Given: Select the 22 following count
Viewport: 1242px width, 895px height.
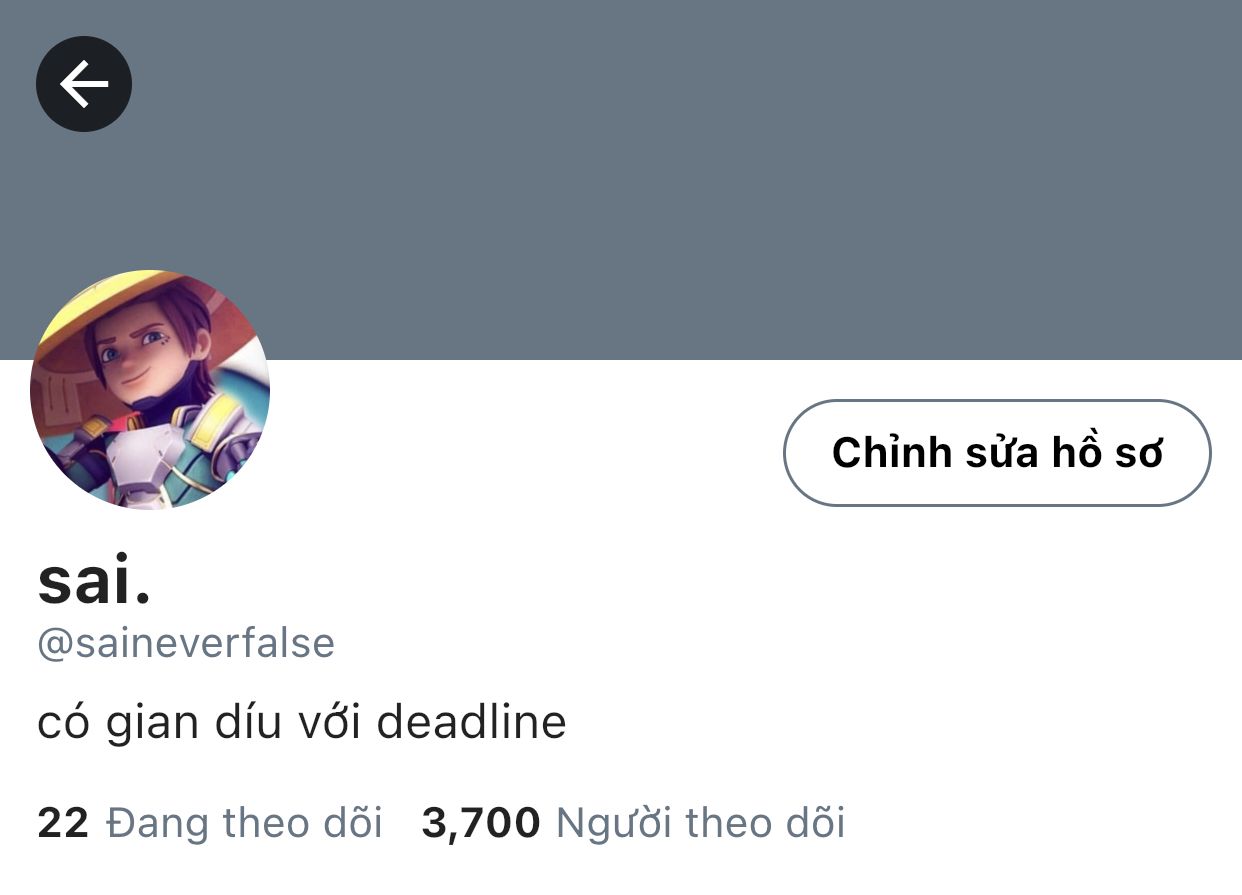Looking at the screenshot, I should (63, 824).
